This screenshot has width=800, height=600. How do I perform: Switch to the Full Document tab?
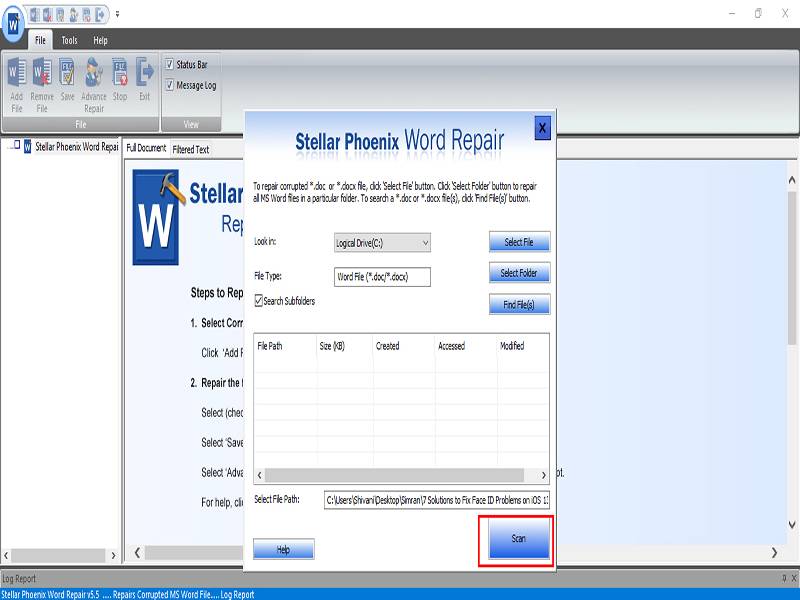(x=146, y=148)
